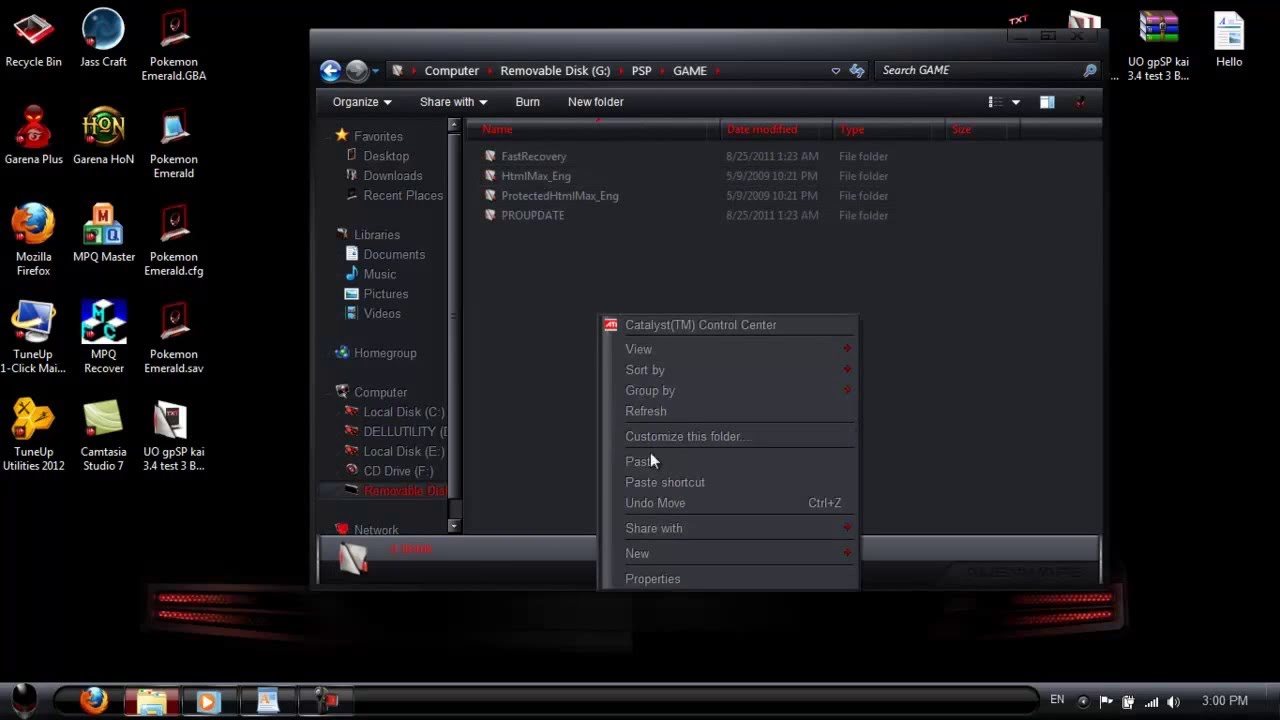This screenshot has width=1280, height=720.
Task: Open Documents under Libraries
Action: pos(393,255)
